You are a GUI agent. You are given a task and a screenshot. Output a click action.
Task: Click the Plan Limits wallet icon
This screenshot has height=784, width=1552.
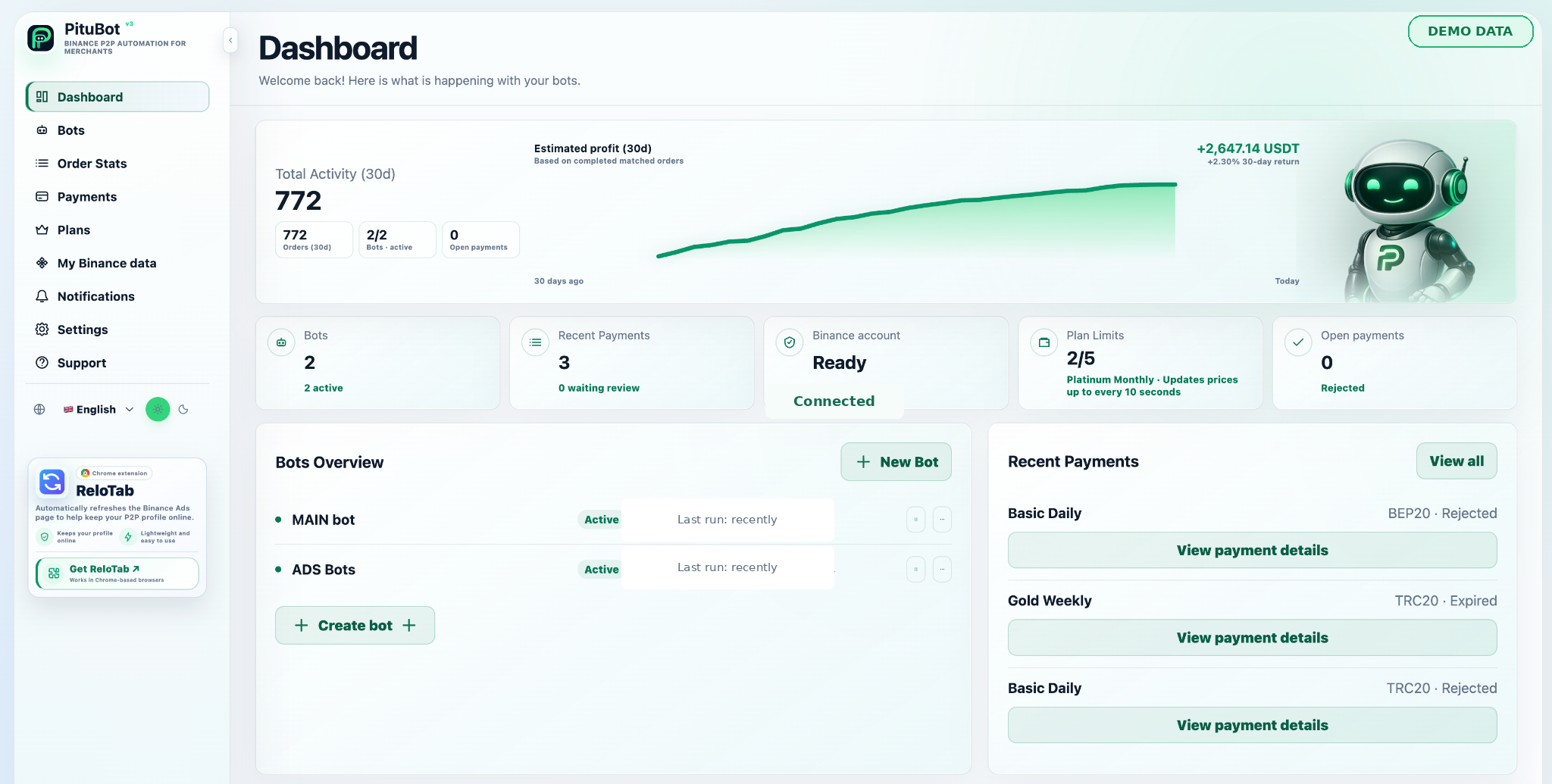pos(1044,342)
